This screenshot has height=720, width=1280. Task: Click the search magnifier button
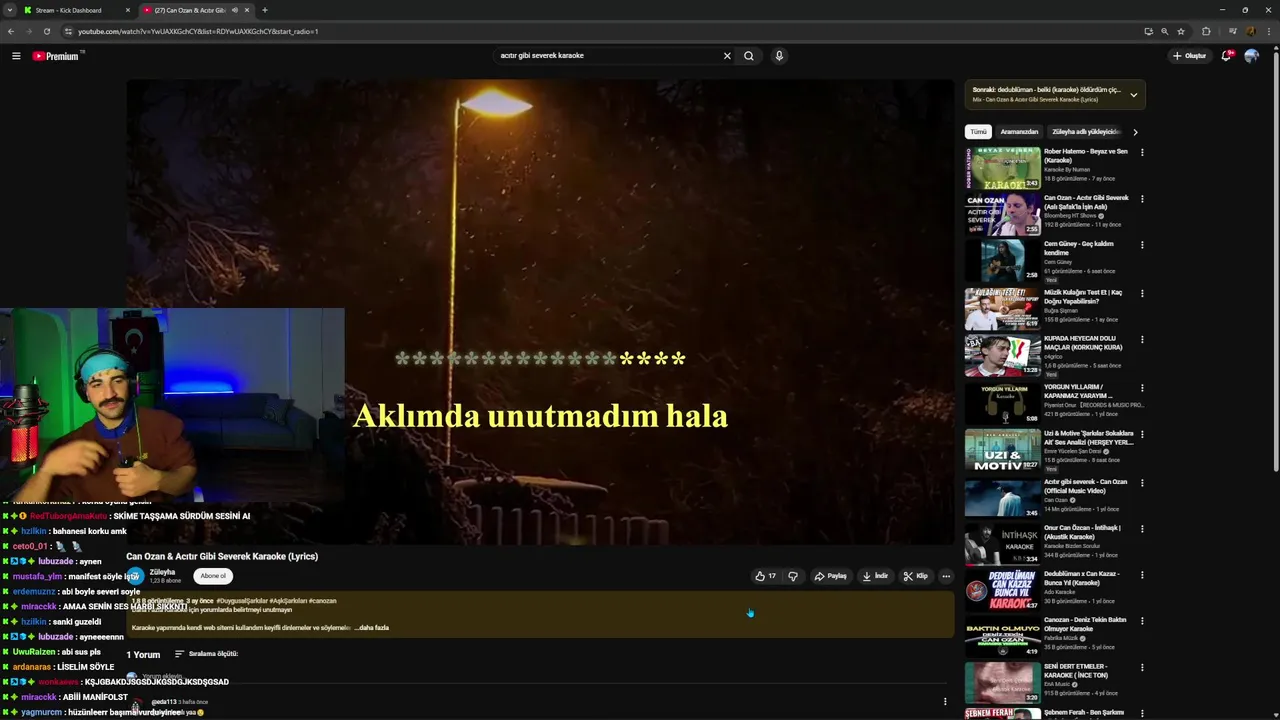748,56
